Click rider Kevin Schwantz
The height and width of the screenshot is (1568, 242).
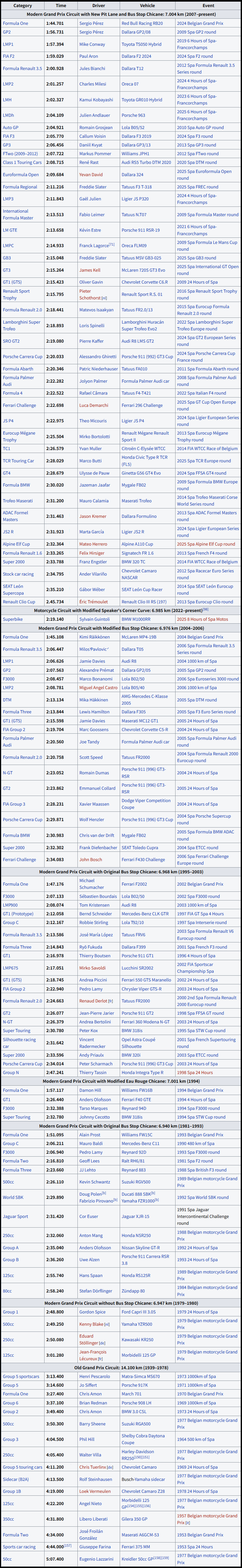pyautogui.click(x=95, y=1182)
